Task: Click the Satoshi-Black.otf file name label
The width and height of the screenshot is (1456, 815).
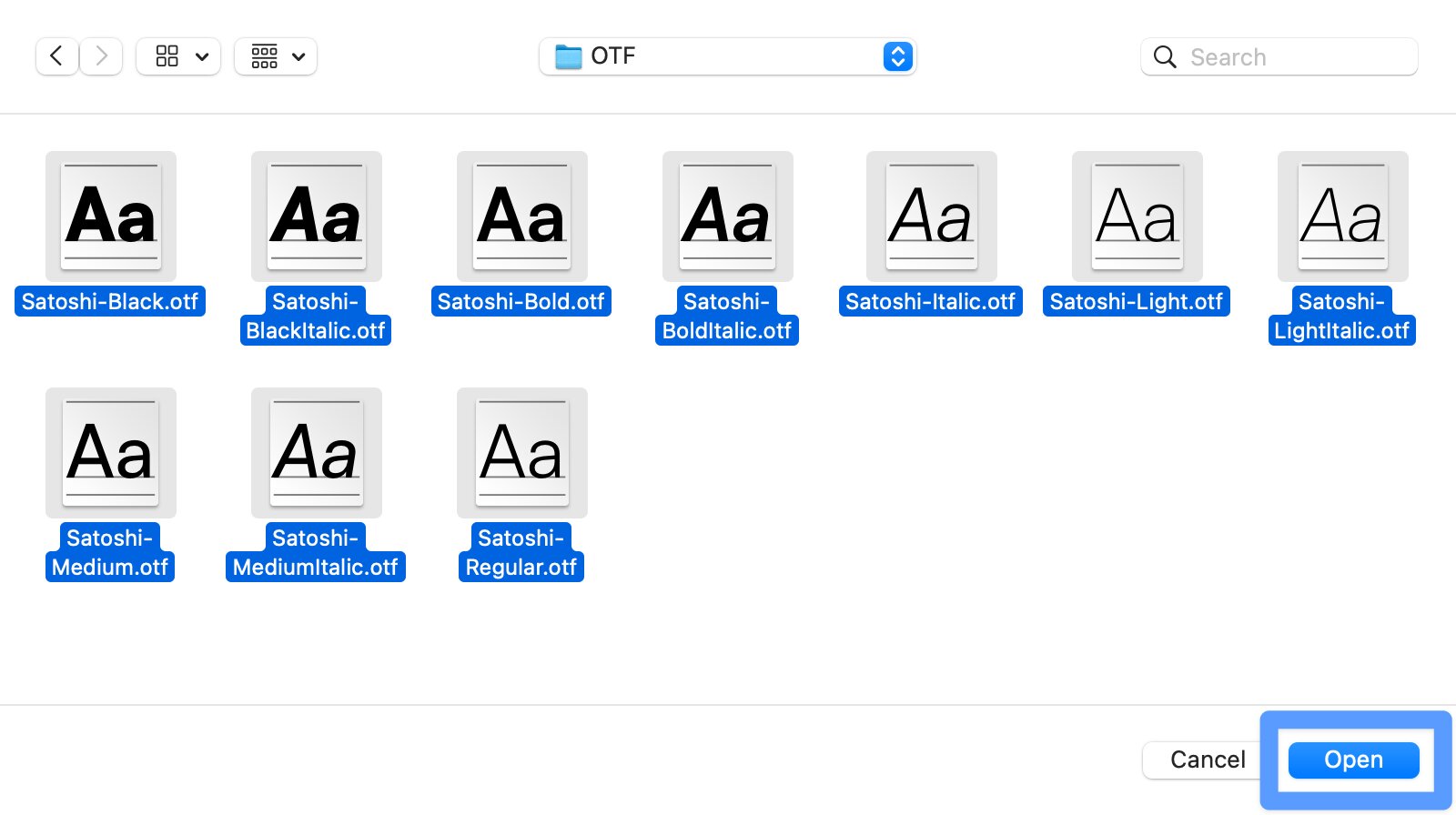Action: click(x=110, y=301)
